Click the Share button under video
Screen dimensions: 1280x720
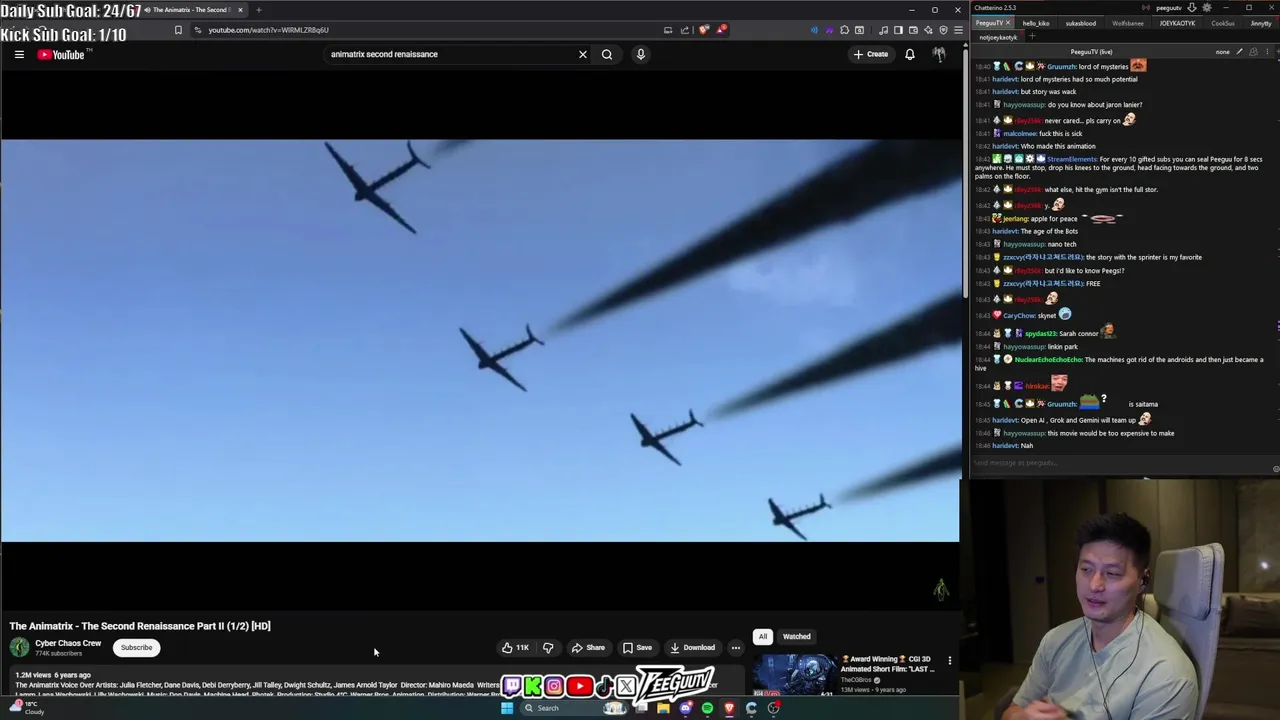(588, 647)
